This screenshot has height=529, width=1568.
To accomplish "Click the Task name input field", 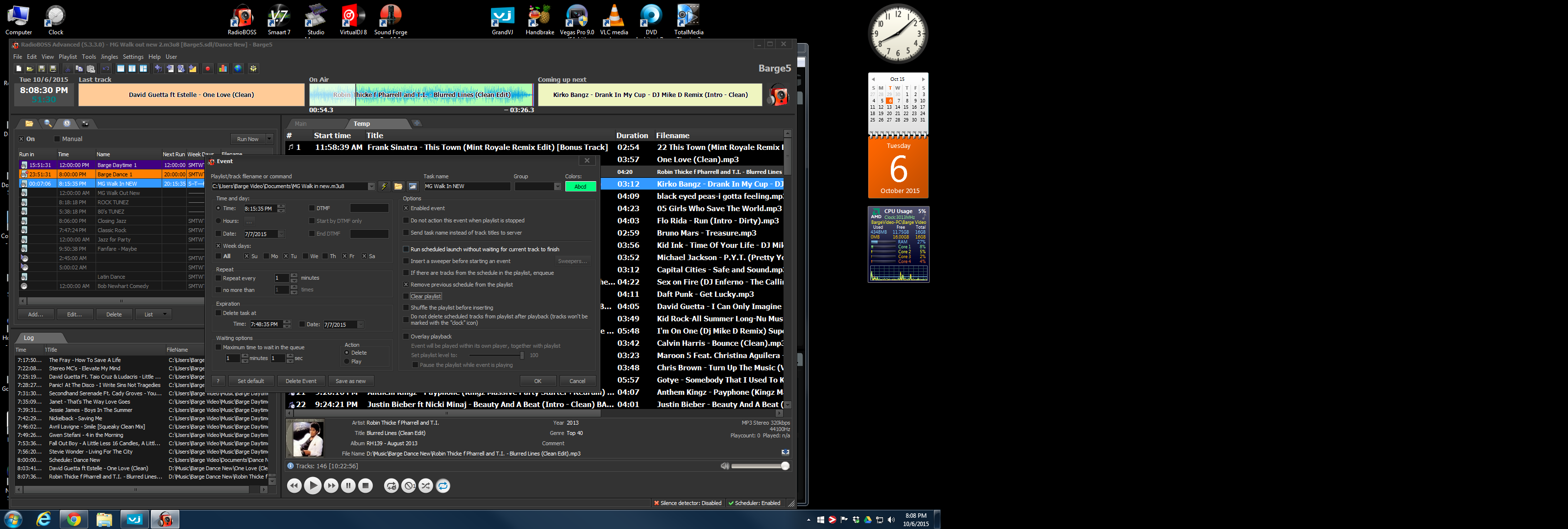I will coord(467,186).
